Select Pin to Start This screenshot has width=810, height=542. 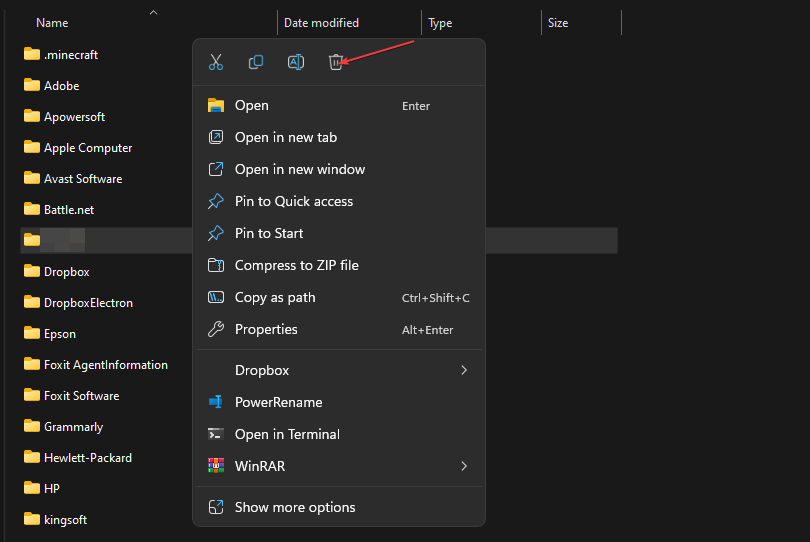click(x=339, y=234)
